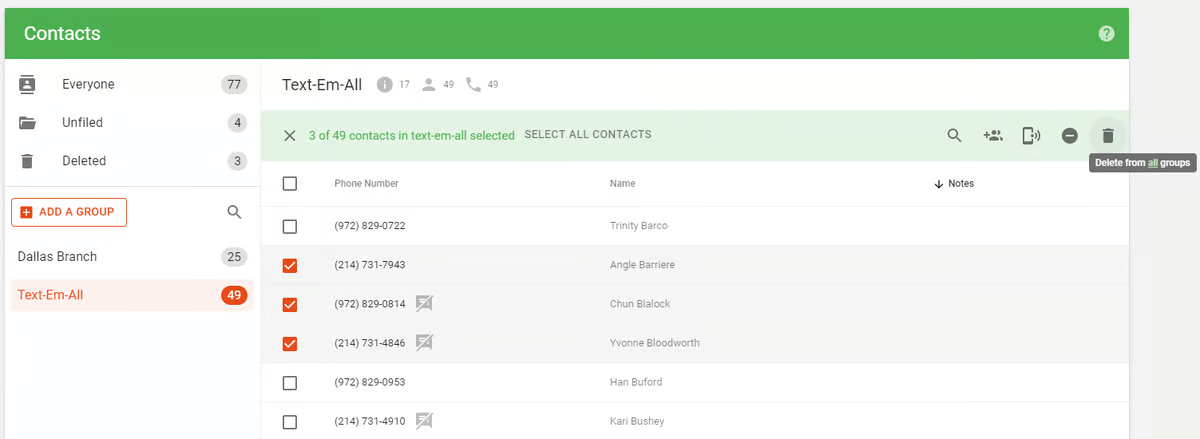Image resolution: width=1200 pixels, height=439 pixels.
Task: Click the search groups magnifier in sidebar
Action: pos(235,212)
